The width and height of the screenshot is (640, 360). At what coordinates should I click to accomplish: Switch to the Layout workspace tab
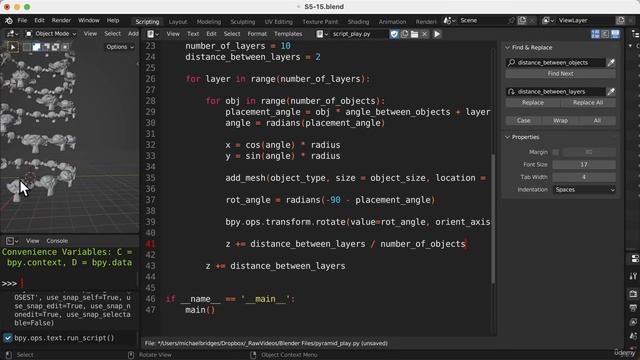178,22
